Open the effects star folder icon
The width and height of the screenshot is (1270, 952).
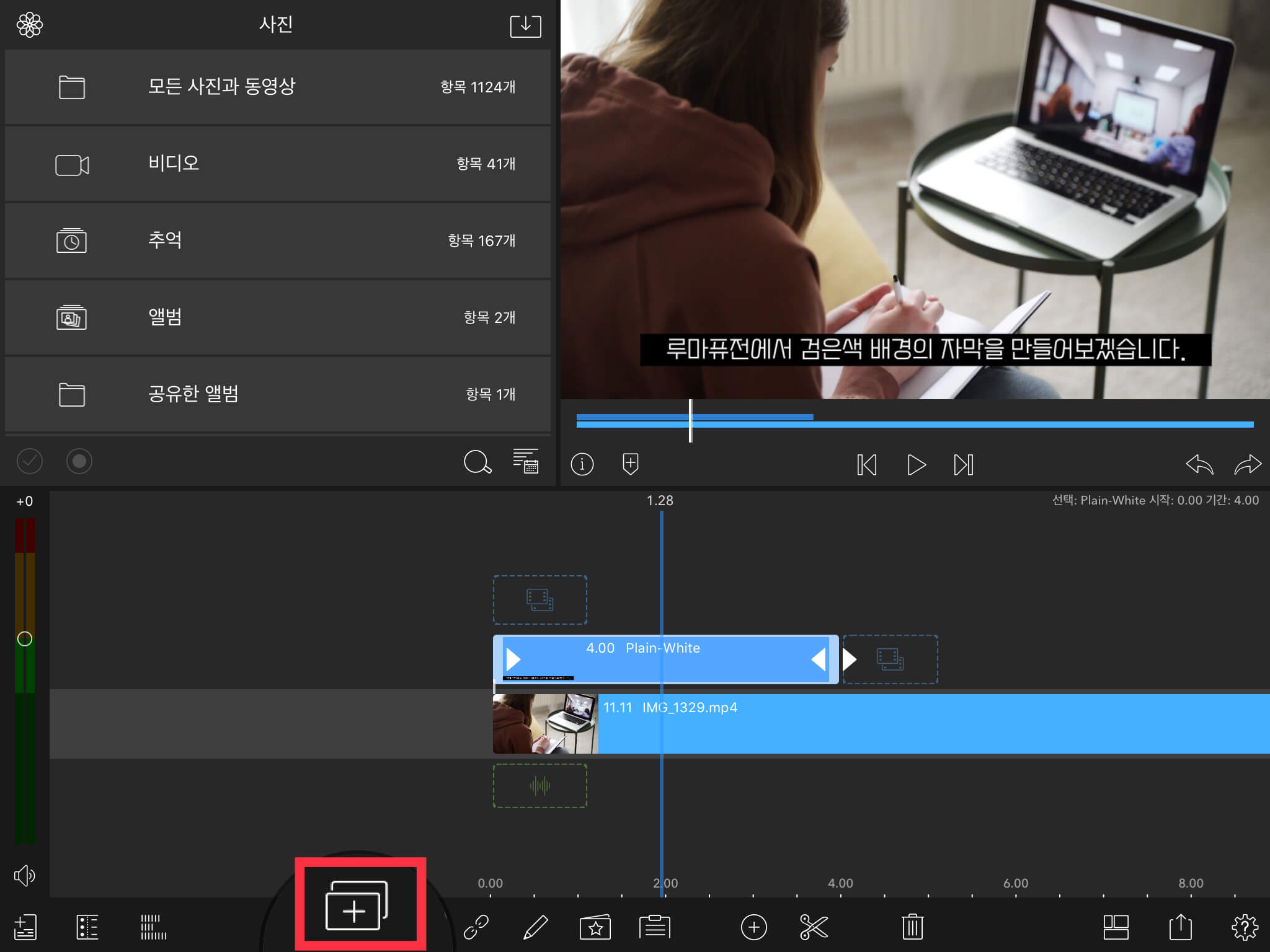pyautogui.click(x=595, y=927)
